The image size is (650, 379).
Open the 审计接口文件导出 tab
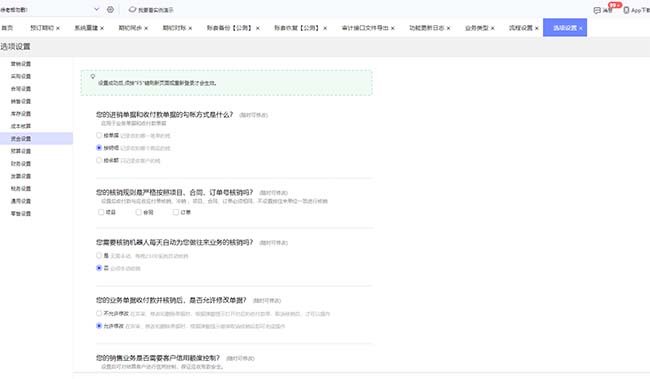click(365, 28)
